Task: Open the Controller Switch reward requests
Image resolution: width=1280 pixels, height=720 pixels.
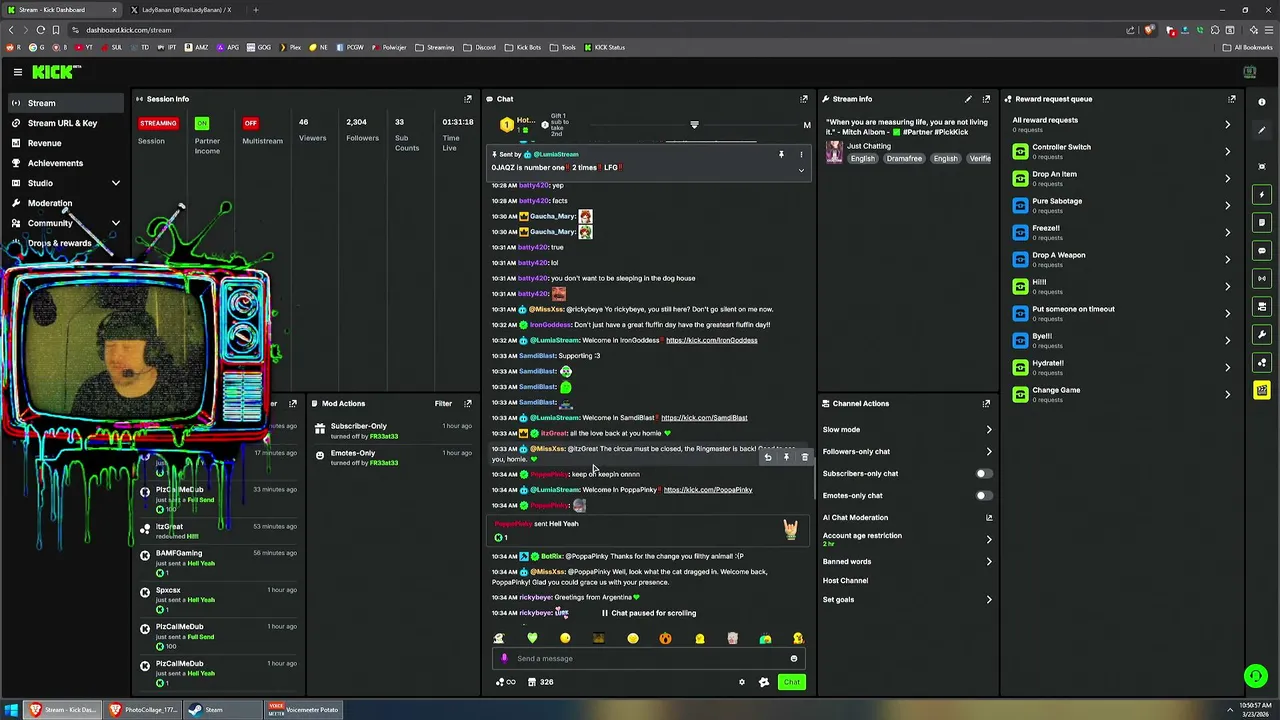Action: coord(1122,151)
